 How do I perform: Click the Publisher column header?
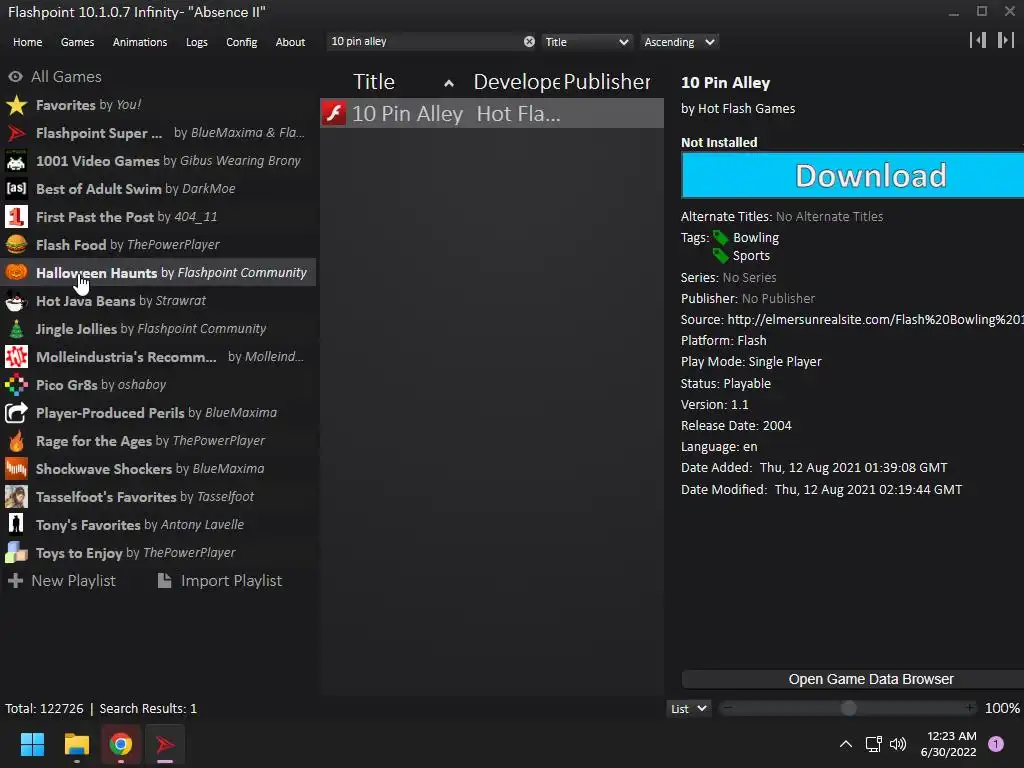pos(607,82)
